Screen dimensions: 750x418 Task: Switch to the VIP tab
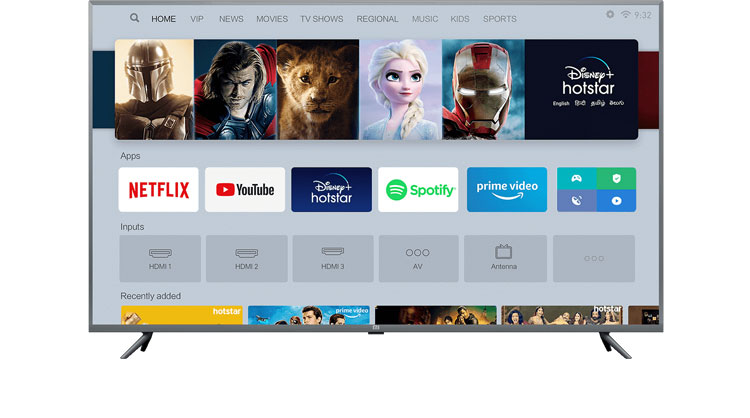[197, 19]
